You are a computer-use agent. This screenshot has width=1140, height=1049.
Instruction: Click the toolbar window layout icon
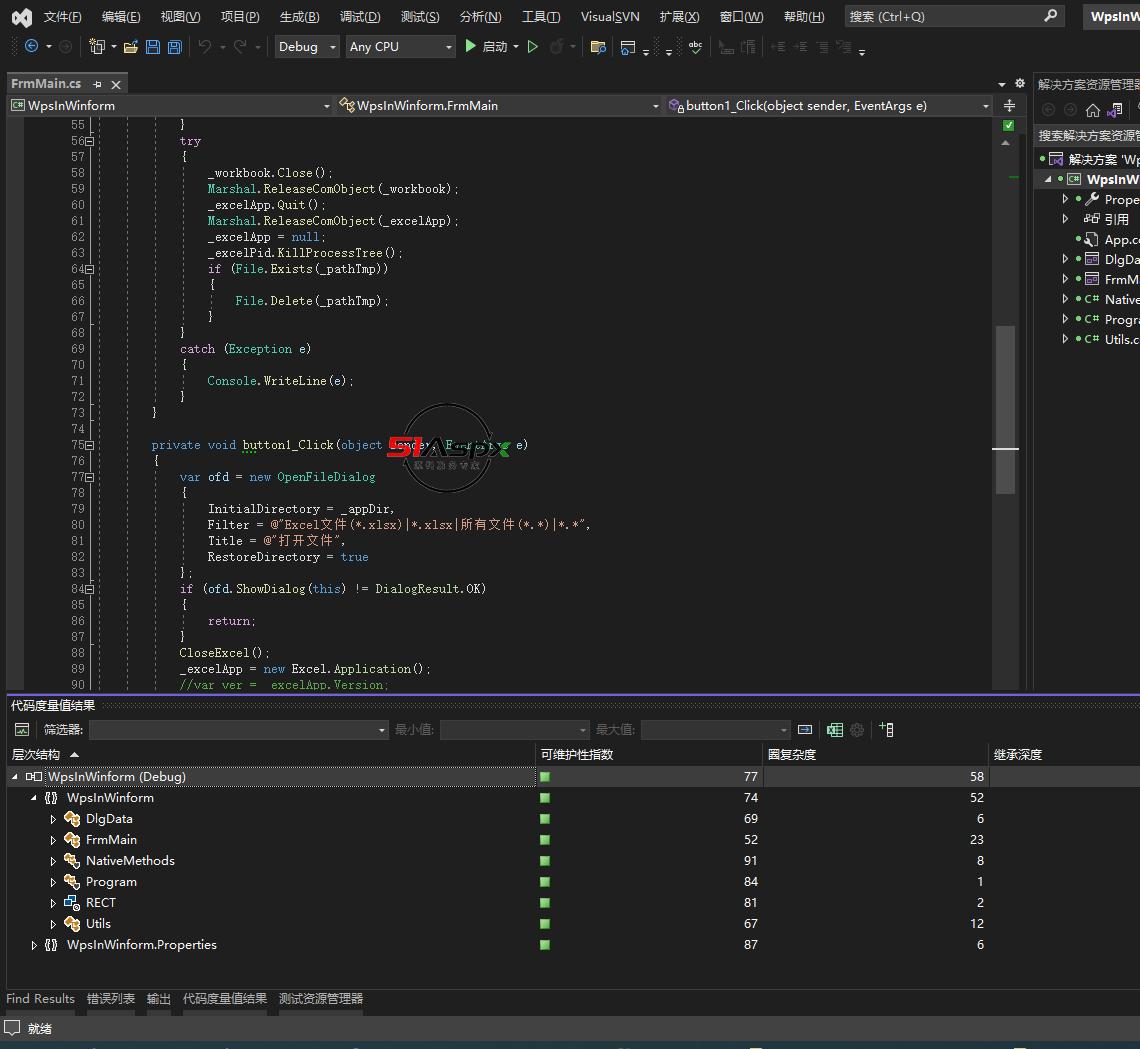coord(627,47)
